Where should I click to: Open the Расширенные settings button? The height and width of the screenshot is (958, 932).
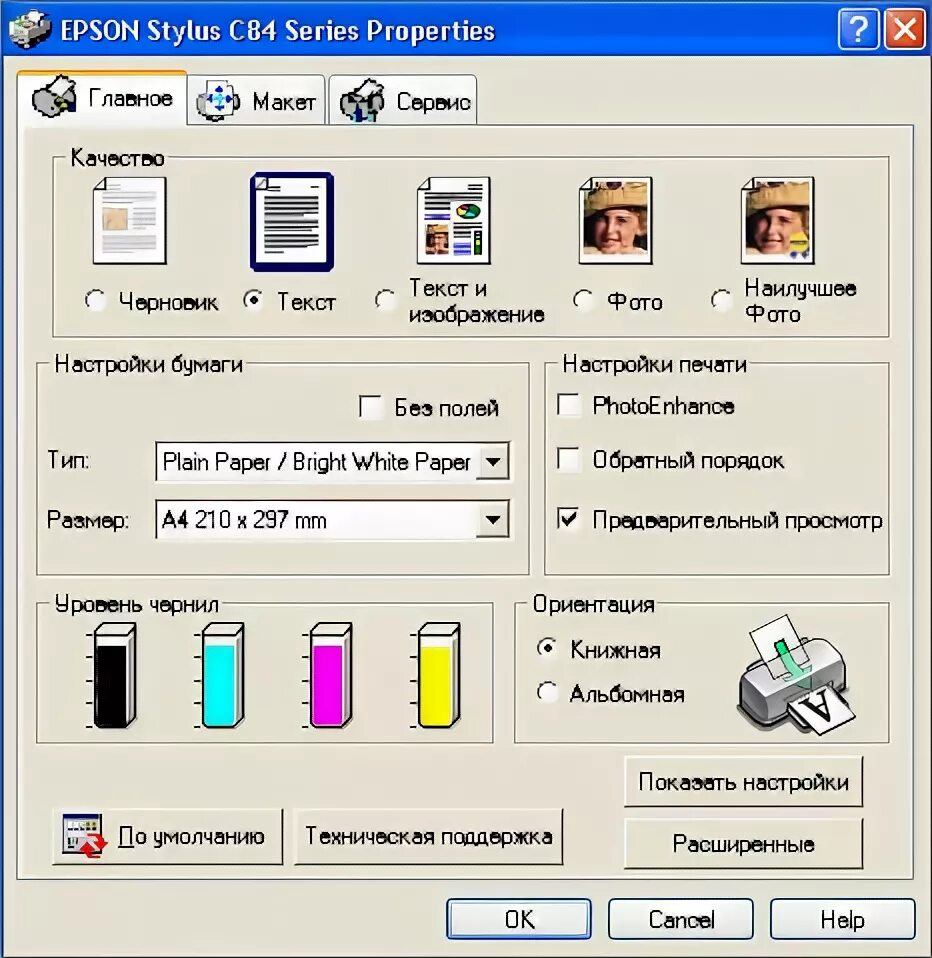[x=743, y=844]
